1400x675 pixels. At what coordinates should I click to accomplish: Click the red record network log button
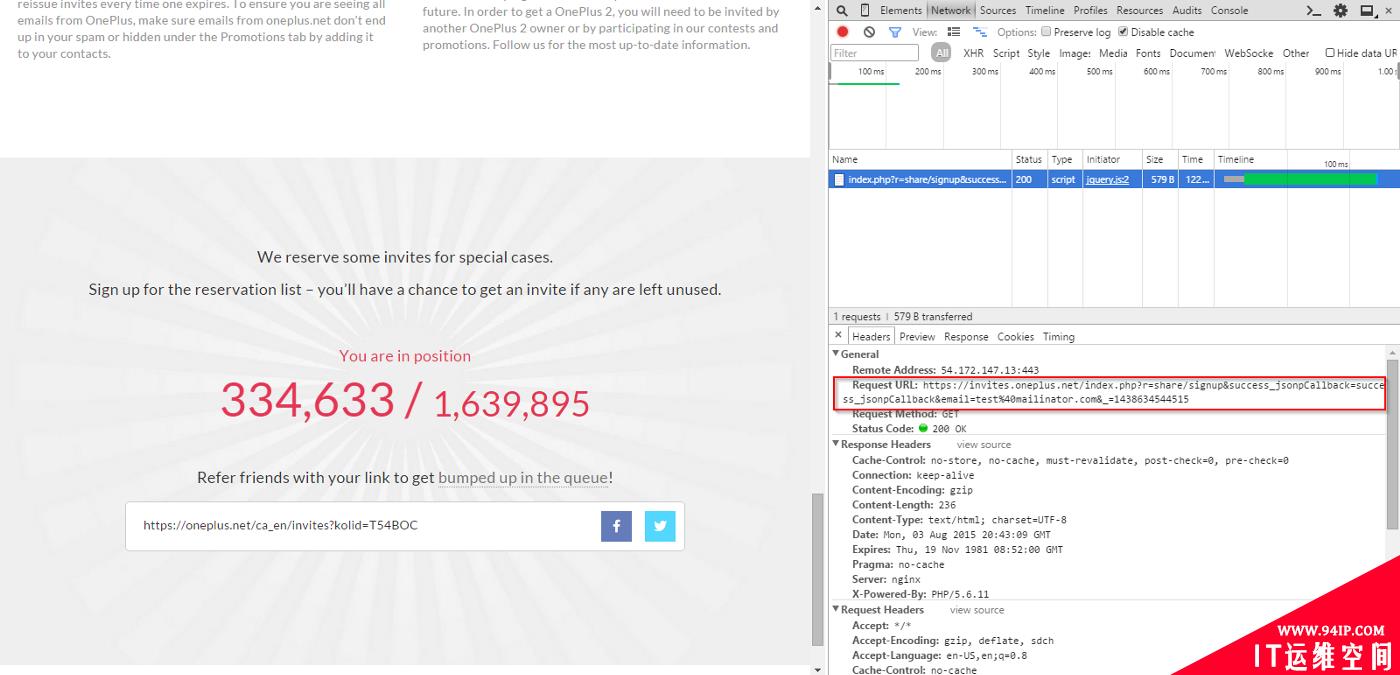tap(843, 32)
